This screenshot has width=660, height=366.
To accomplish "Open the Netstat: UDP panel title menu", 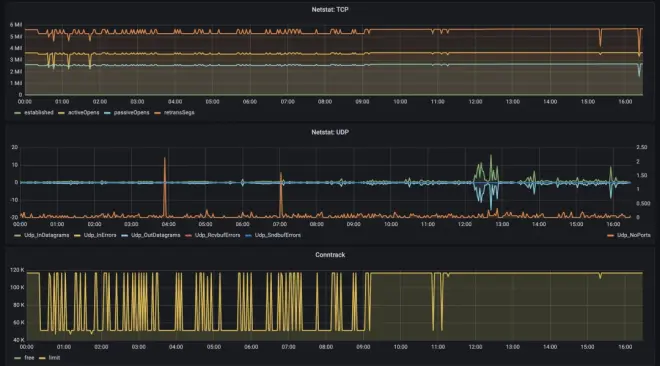I will click(330, 132).
